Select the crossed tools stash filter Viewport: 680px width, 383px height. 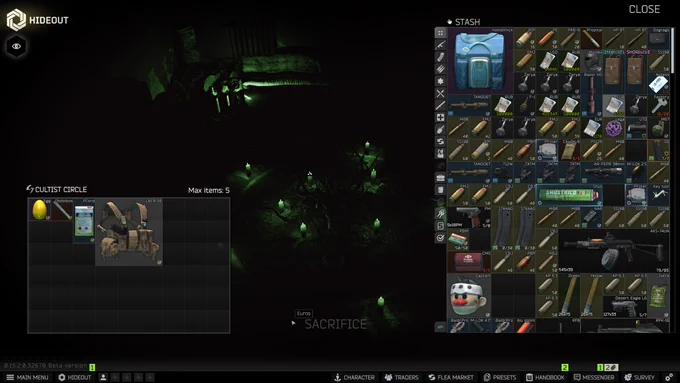440,93
